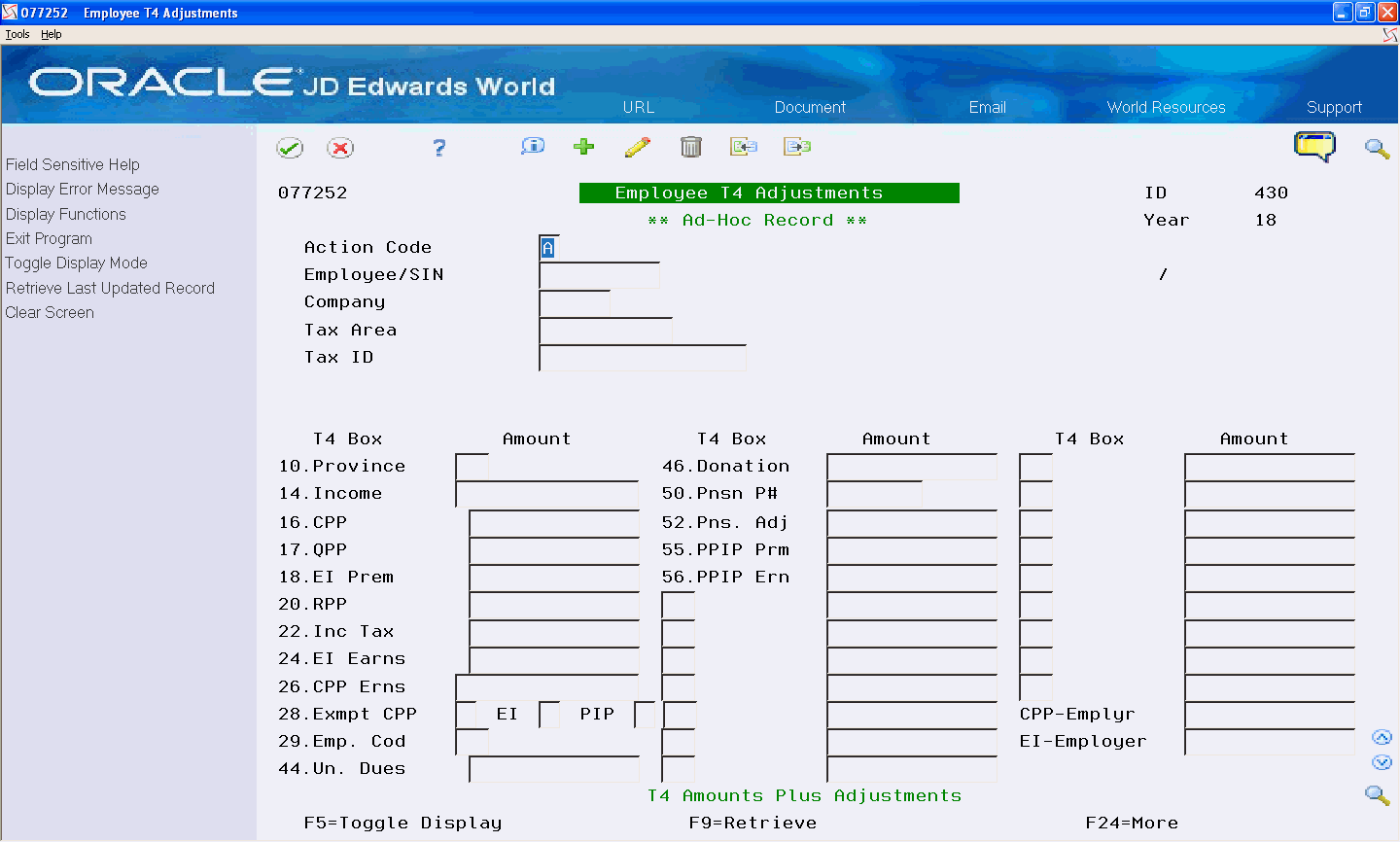This screenshot has height=842, width=1400.
Task: Click F9=Retrieve function key text
Action: click(x=753, y=824)
